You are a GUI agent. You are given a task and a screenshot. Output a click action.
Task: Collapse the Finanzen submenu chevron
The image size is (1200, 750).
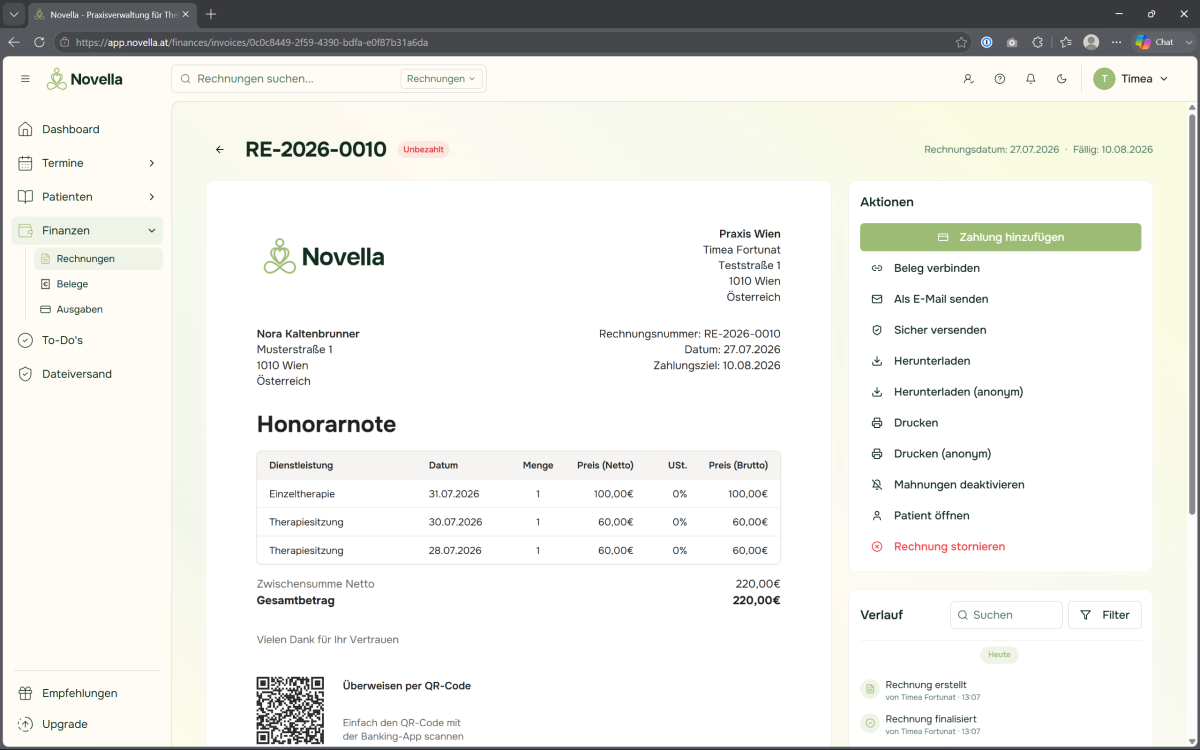[x=152, y=231]
